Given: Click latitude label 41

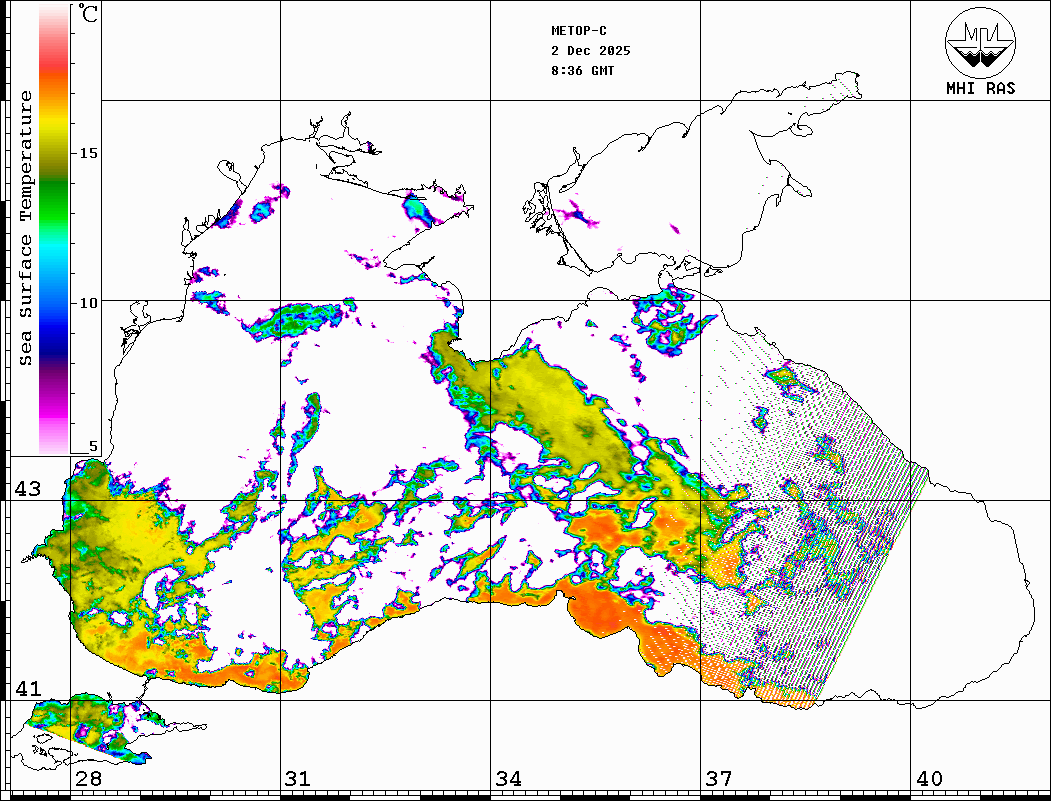Looking at the screenshot, I should tap(26, 689).
